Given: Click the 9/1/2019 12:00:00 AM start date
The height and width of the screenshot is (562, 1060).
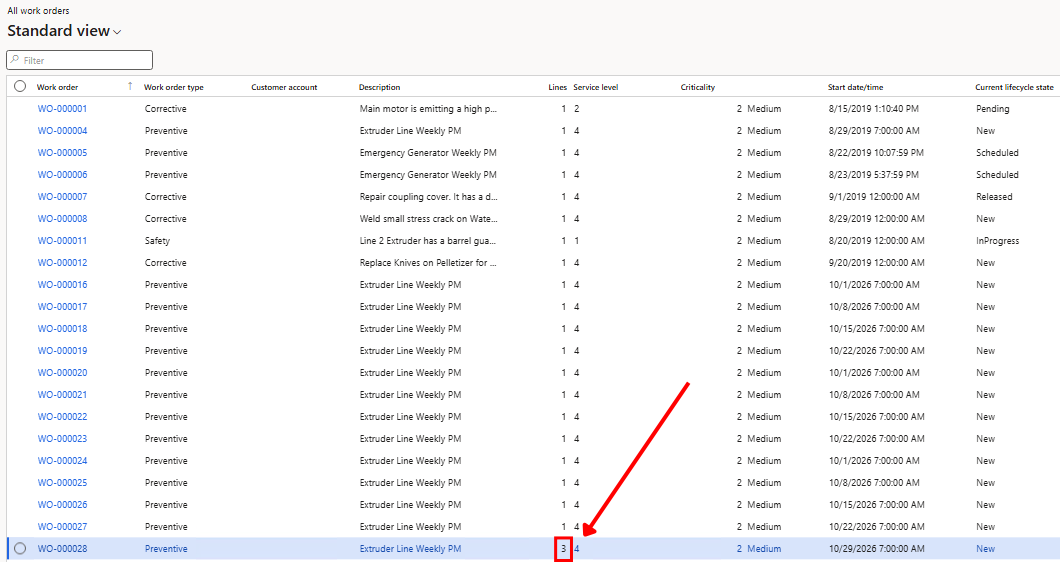Looking at the screenshot, I should [874, 197].
